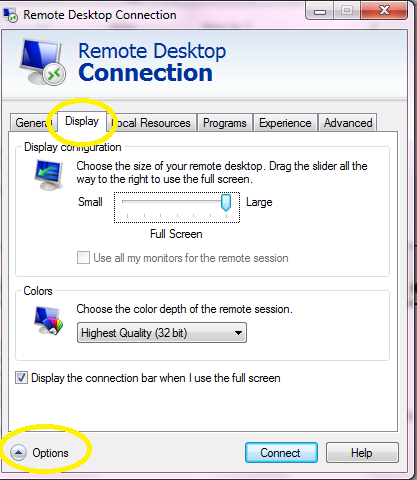
Task: Open the color depth dropdown
Action: click(x=162, y=332)
